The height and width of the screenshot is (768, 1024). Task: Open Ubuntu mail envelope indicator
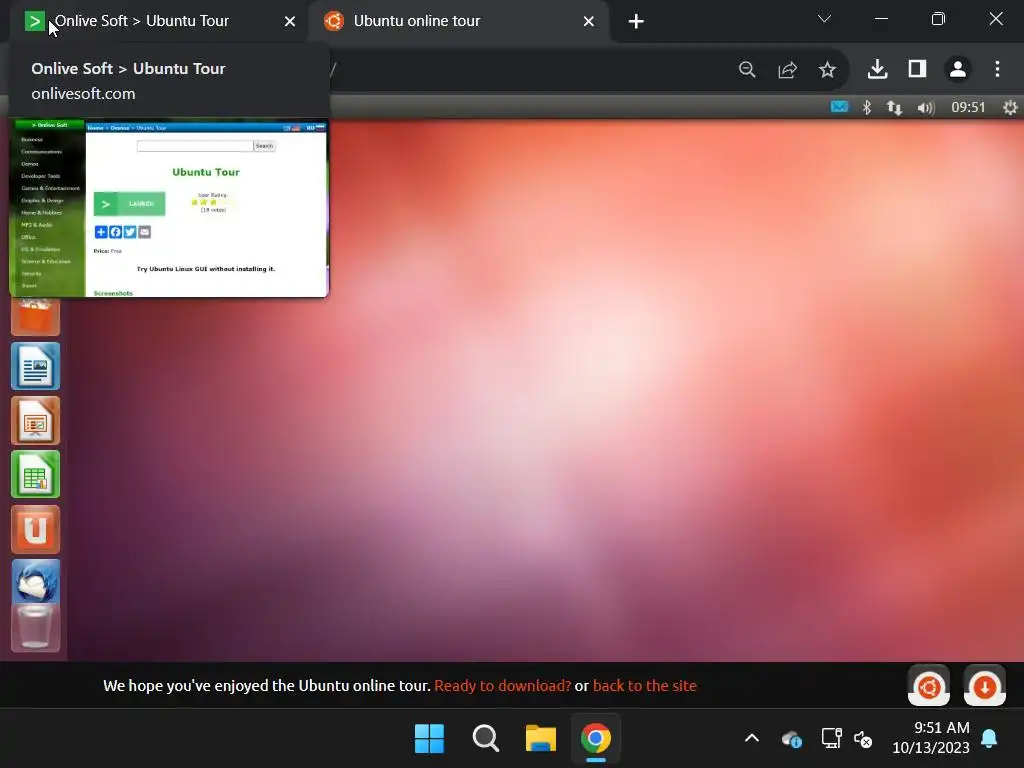click(839, 106)
